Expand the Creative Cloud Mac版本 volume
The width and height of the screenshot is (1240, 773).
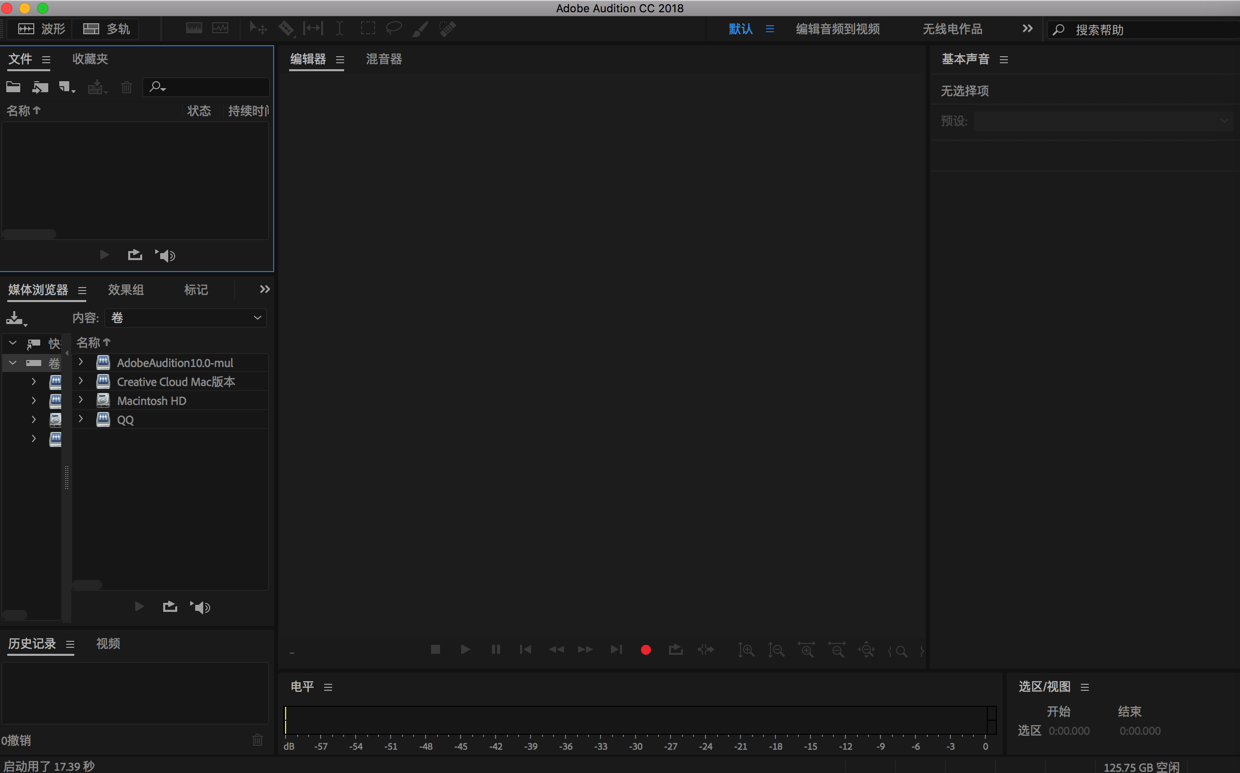(x=81, y=381)
